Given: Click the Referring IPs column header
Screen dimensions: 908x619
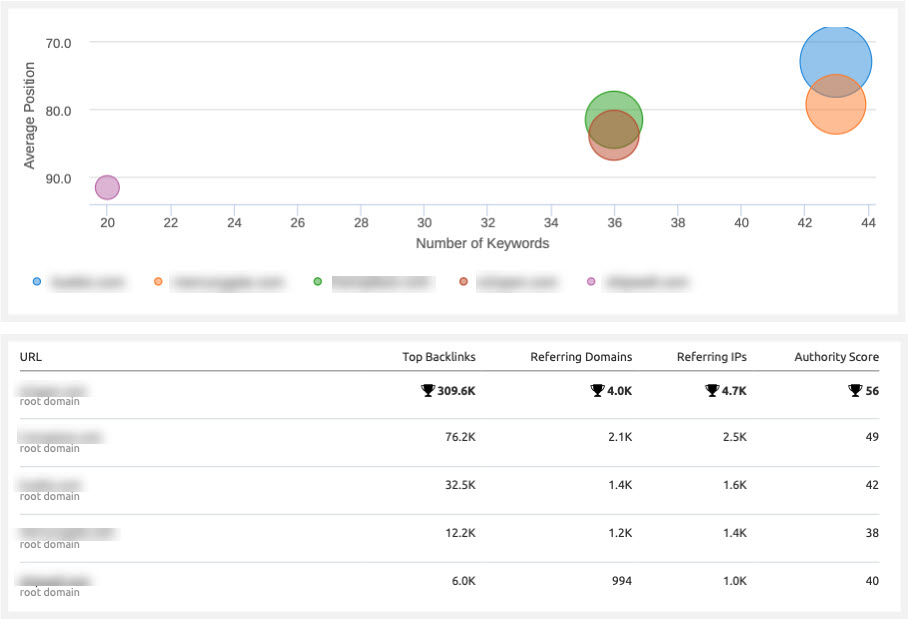Looking at the screenshot, I should (711, 356).
